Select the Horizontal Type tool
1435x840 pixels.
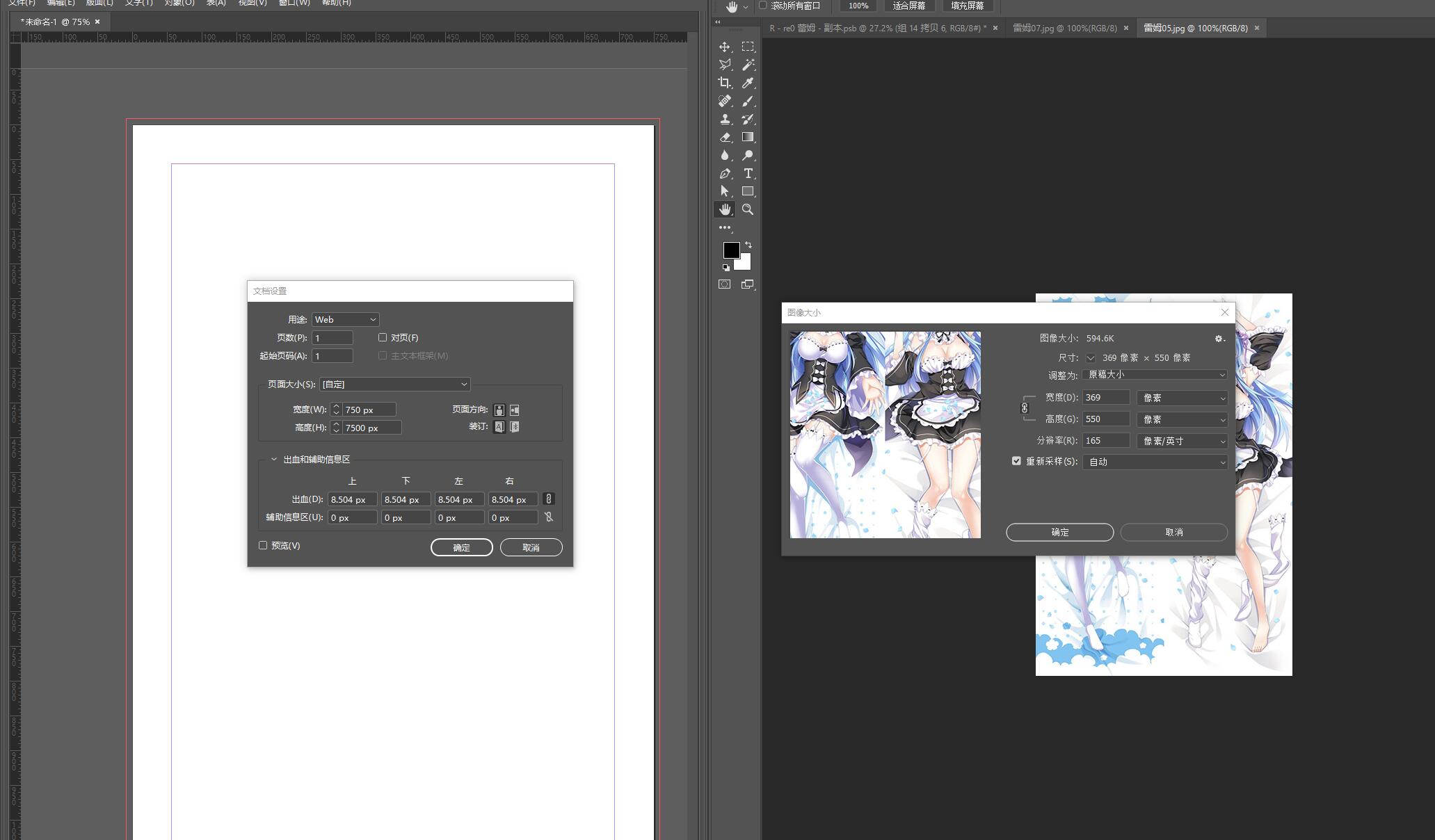click(x=748, y=173)
